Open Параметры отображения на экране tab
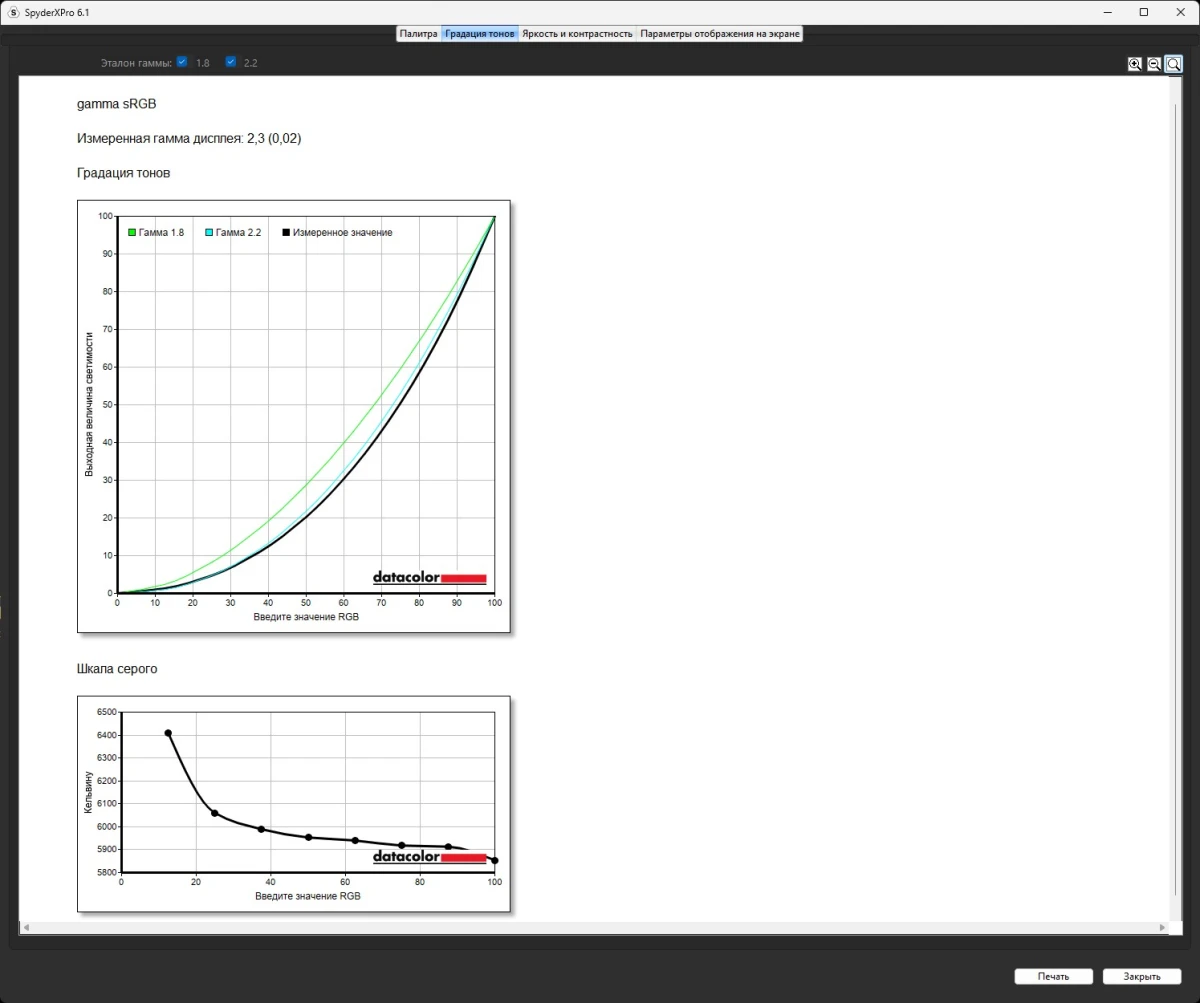This screenshot has height=1003, width=1200. [x=720, y=33]
